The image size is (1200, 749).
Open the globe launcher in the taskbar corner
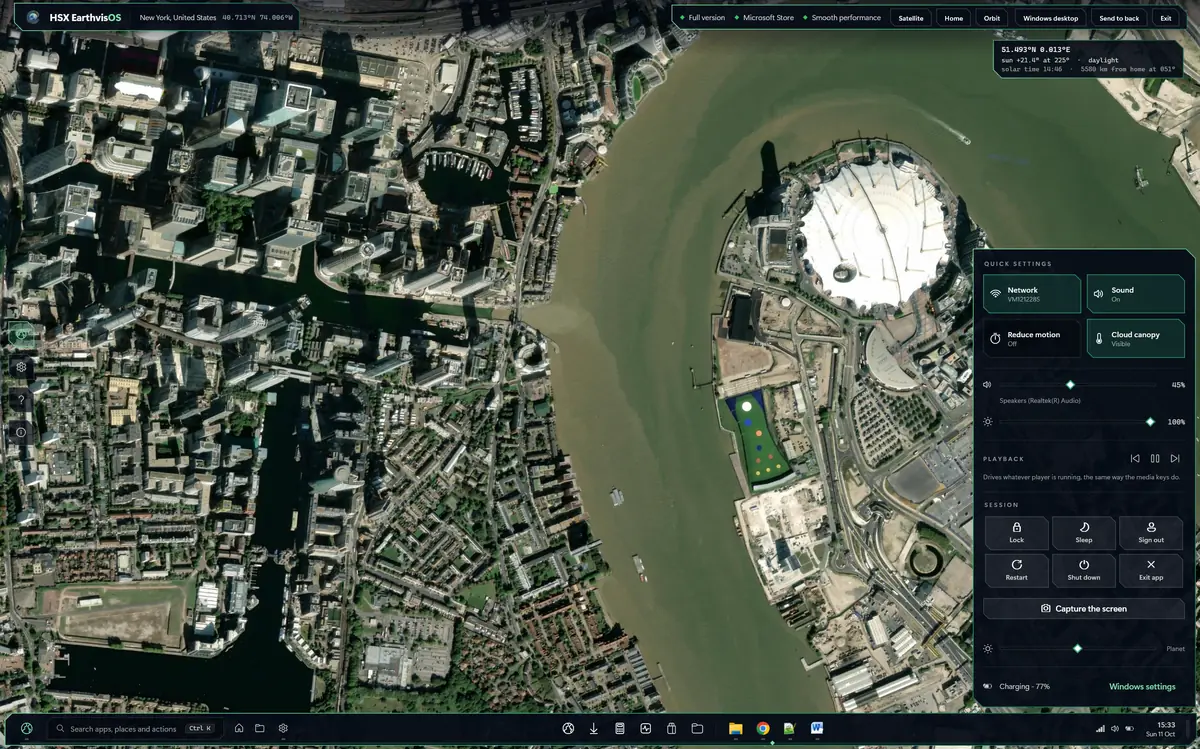[x=26, y=728]
